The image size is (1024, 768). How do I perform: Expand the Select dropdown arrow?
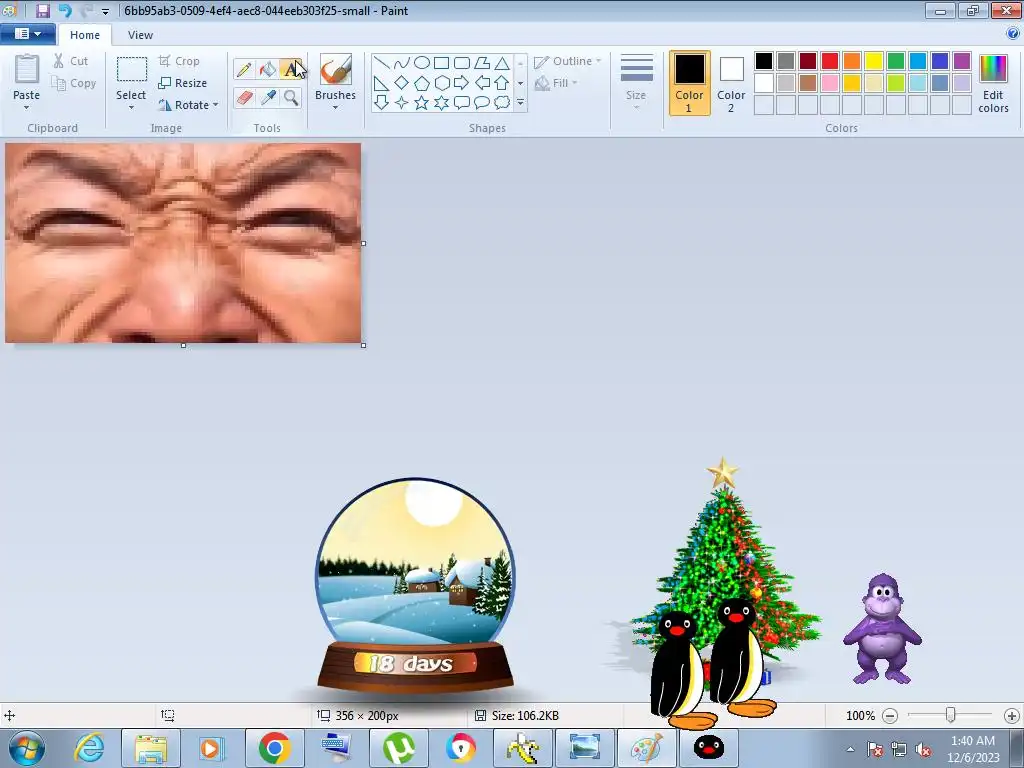pyautogui.click(x=131, y=108)
